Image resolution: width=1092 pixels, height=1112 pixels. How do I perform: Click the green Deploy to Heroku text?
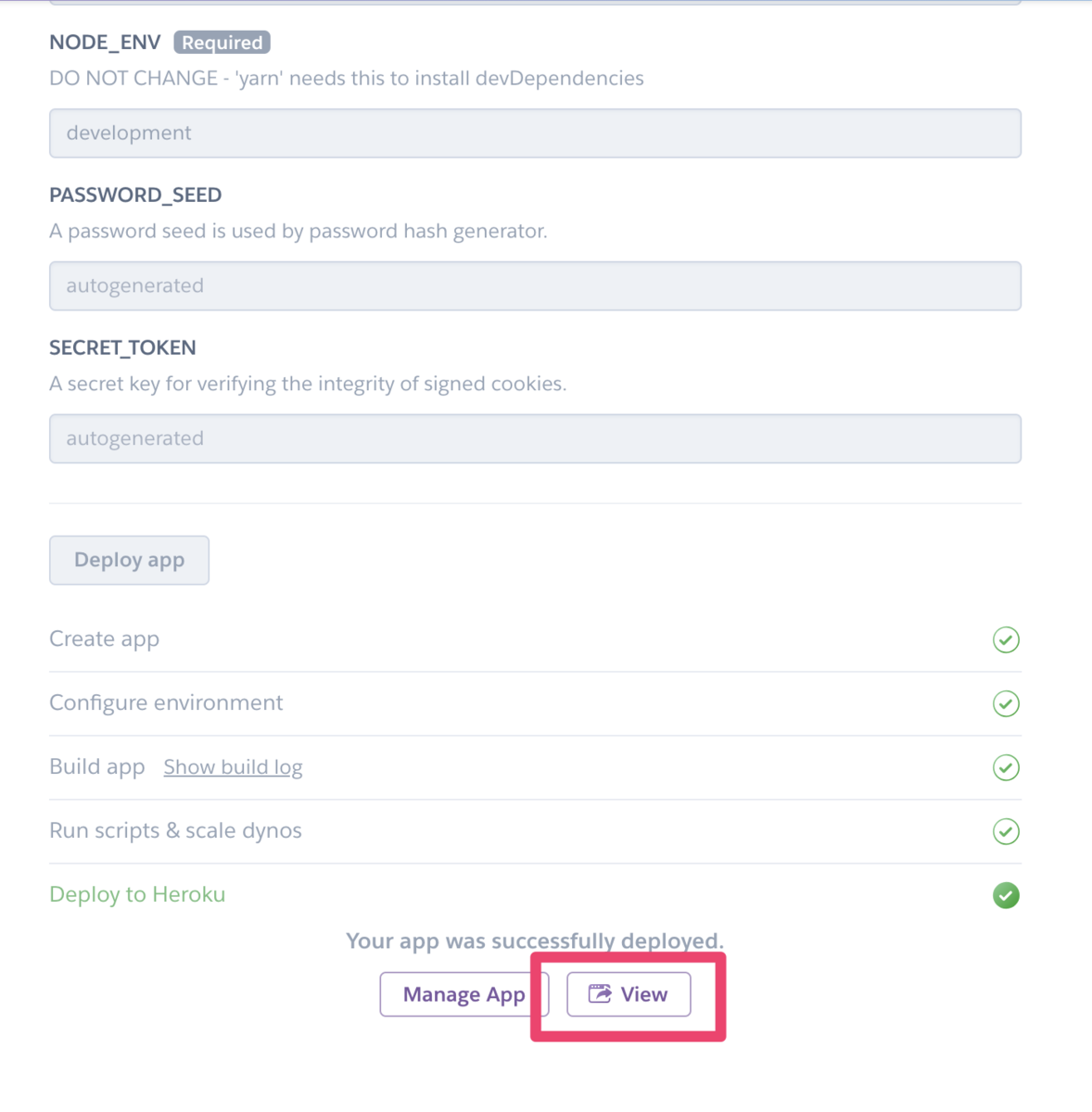pos(137,895)
